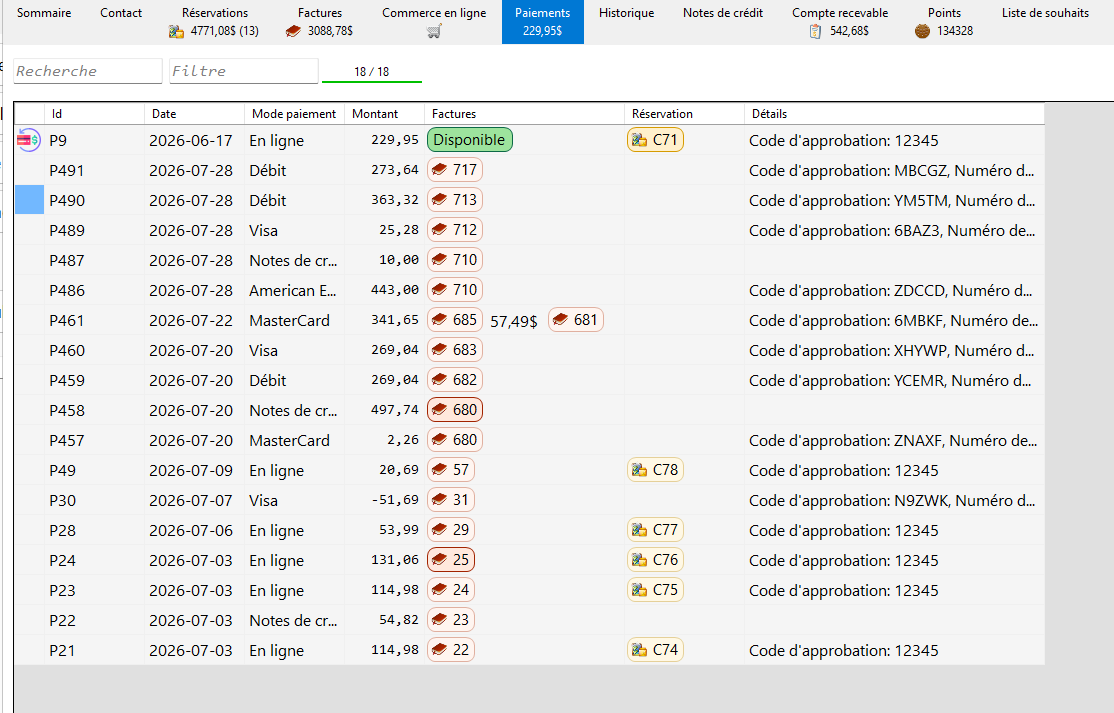Open reservation badge C78
The image size is (1114, 713).
655,469
